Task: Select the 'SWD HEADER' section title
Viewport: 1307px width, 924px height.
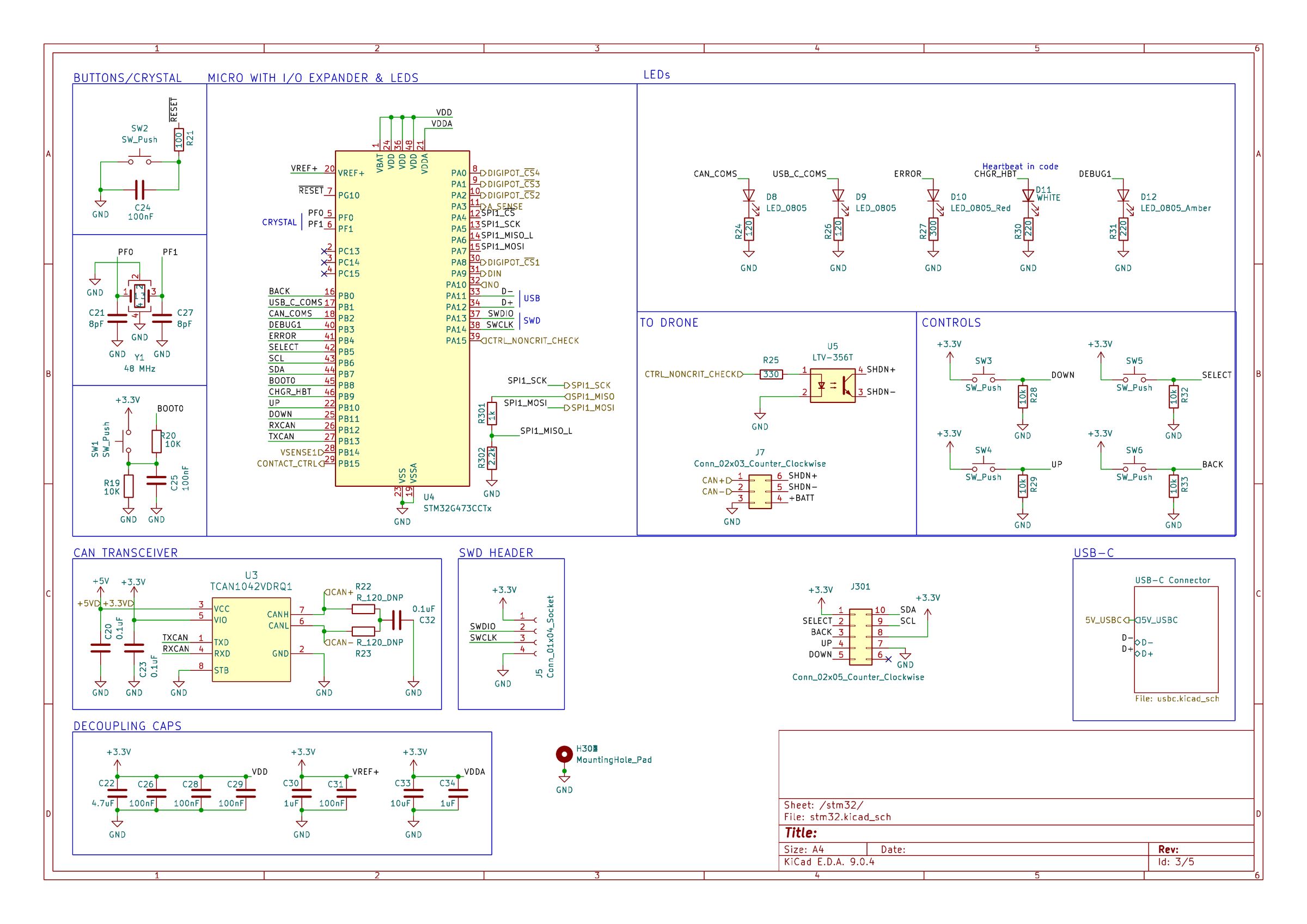Action: [x=496, y=553]
